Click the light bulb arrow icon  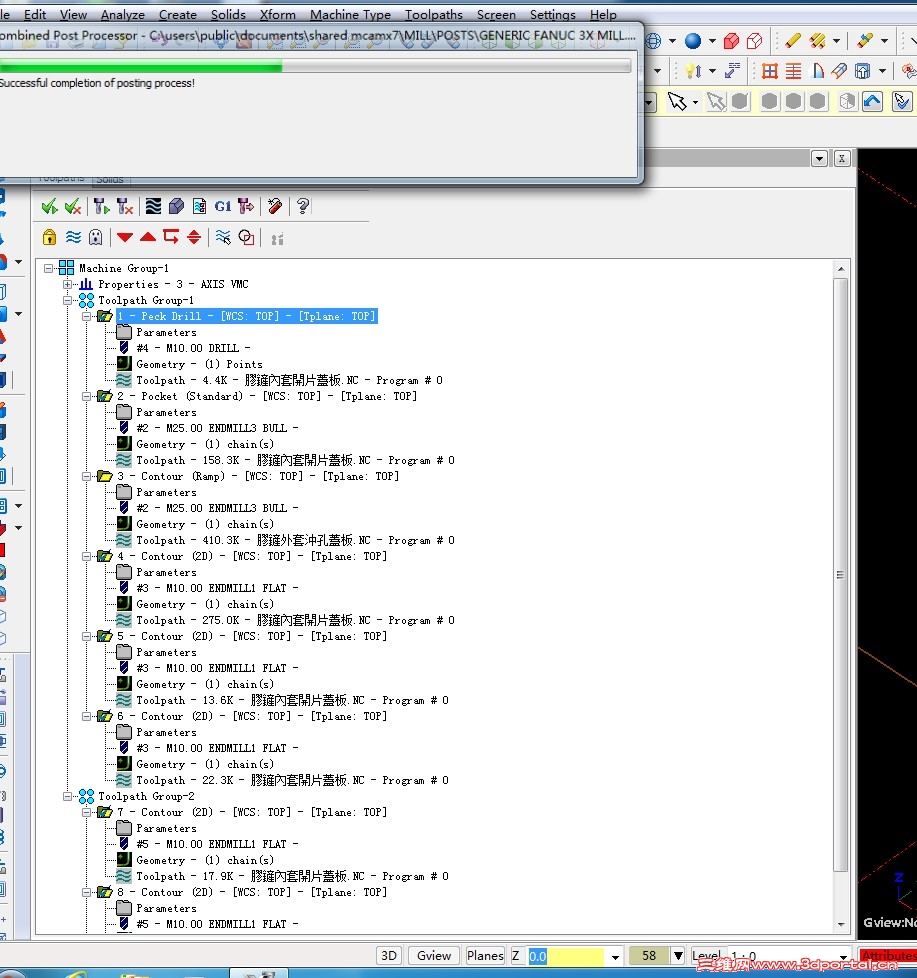coord(694,71)
